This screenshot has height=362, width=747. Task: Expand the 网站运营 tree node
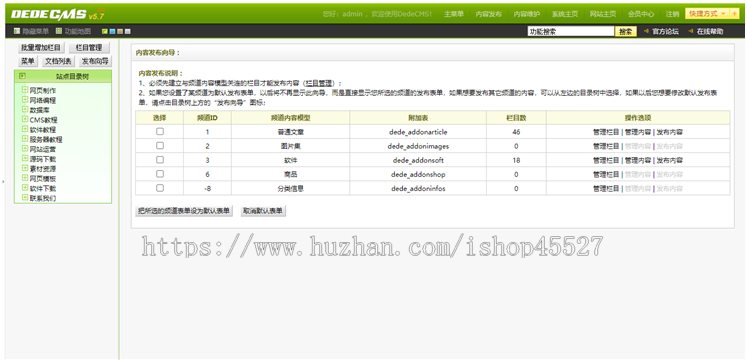click(x=25, y=149)
